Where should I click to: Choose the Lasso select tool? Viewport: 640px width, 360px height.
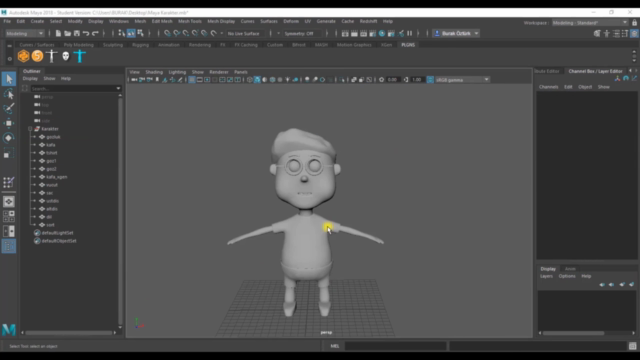coord(9,94)
